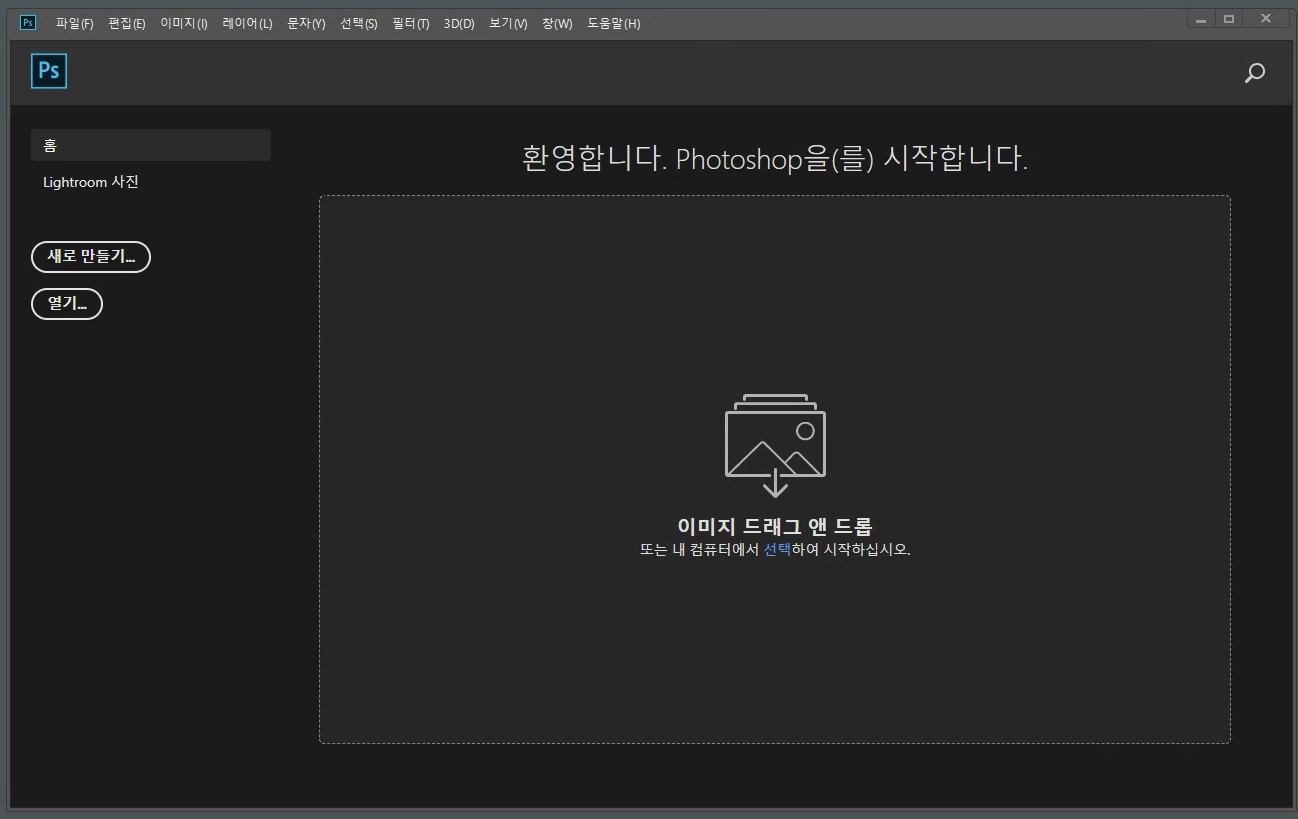The width and height of the screenshot is (1298, 819).
Task: Open search with the magnifier icon
Action: coord(1254,73)
